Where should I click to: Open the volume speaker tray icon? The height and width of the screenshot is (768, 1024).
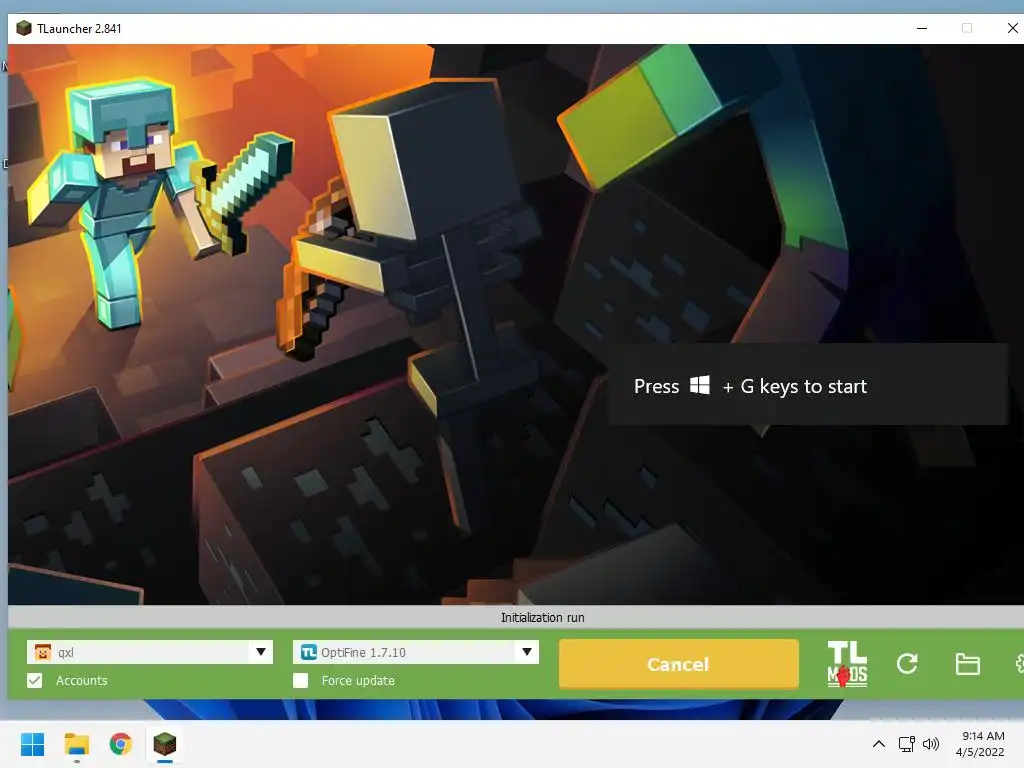coord(931,744)
